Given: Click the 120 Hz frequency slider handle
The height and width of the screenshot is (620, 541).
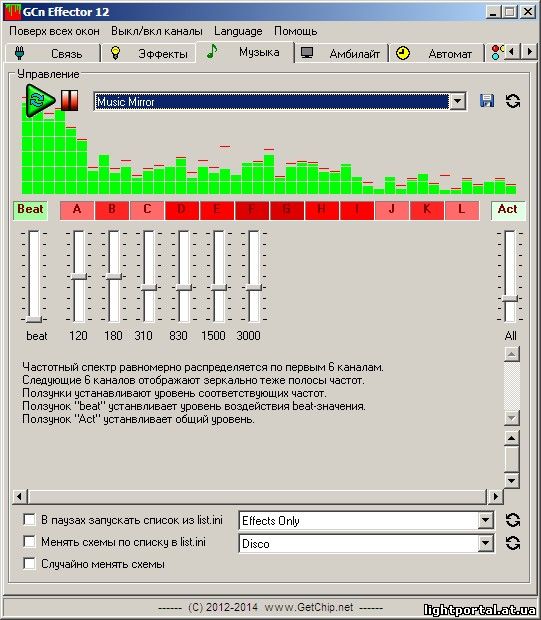Looking at the screenshot, I should (x=79, y=276).
